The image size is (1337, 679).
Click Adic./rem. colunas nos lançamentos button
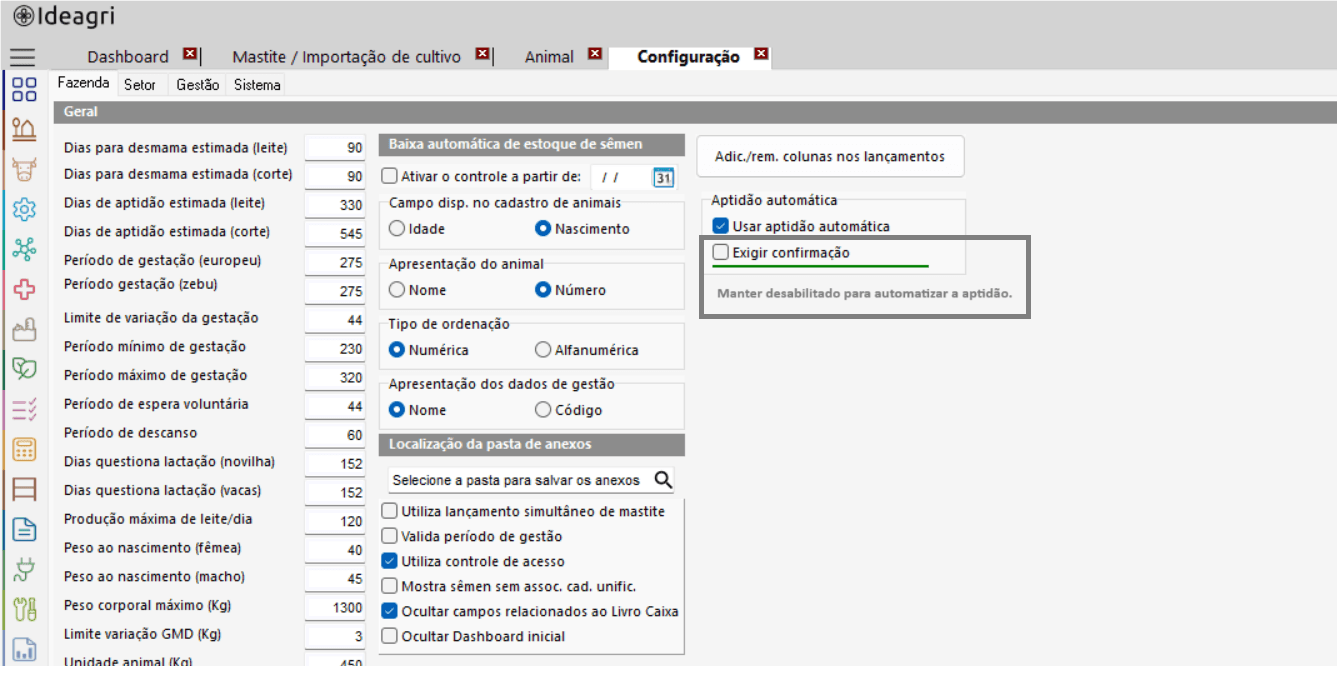pos(830,156)
